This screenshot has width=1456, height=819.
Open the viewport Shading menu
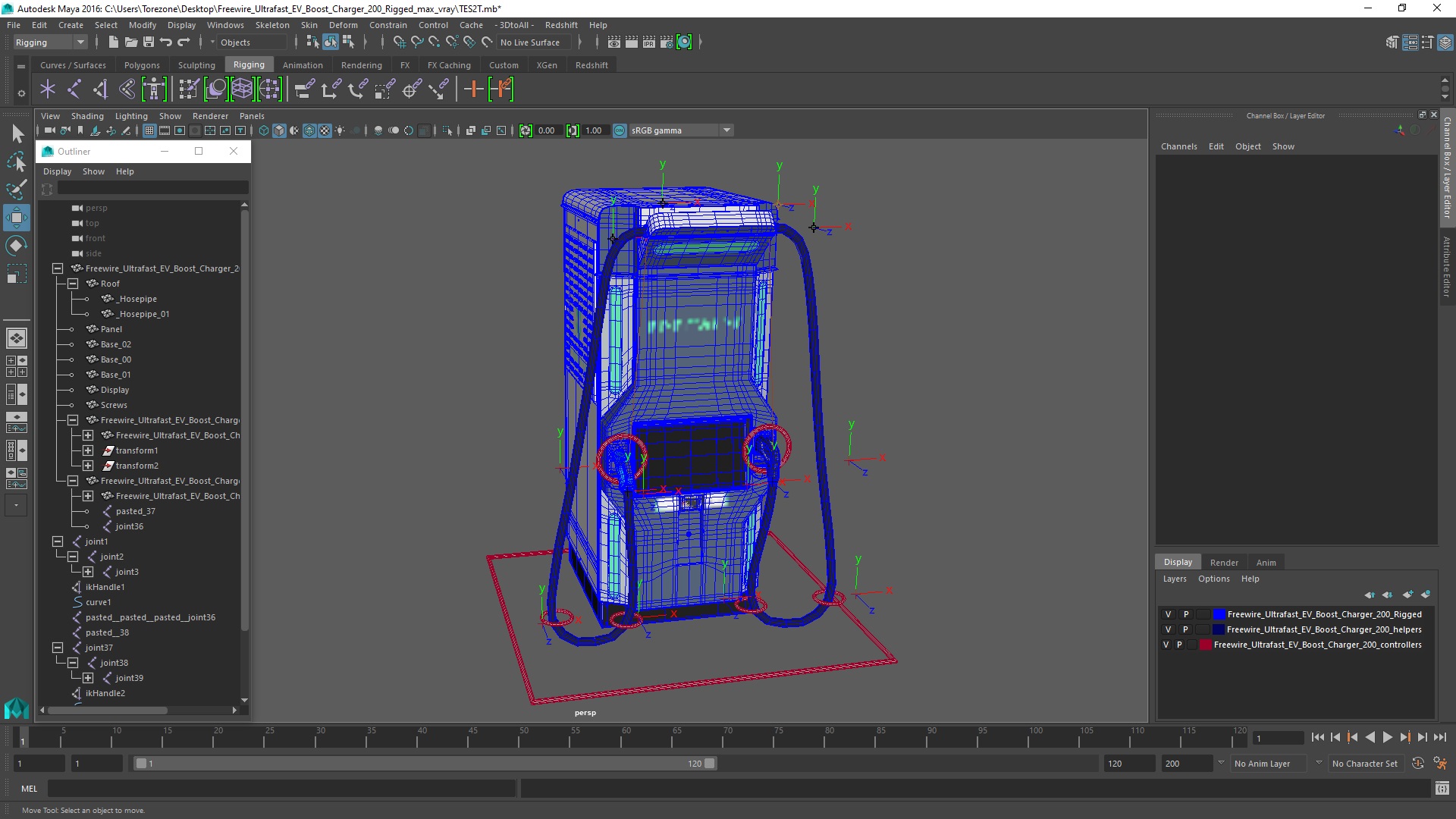(x=87, y=116)
